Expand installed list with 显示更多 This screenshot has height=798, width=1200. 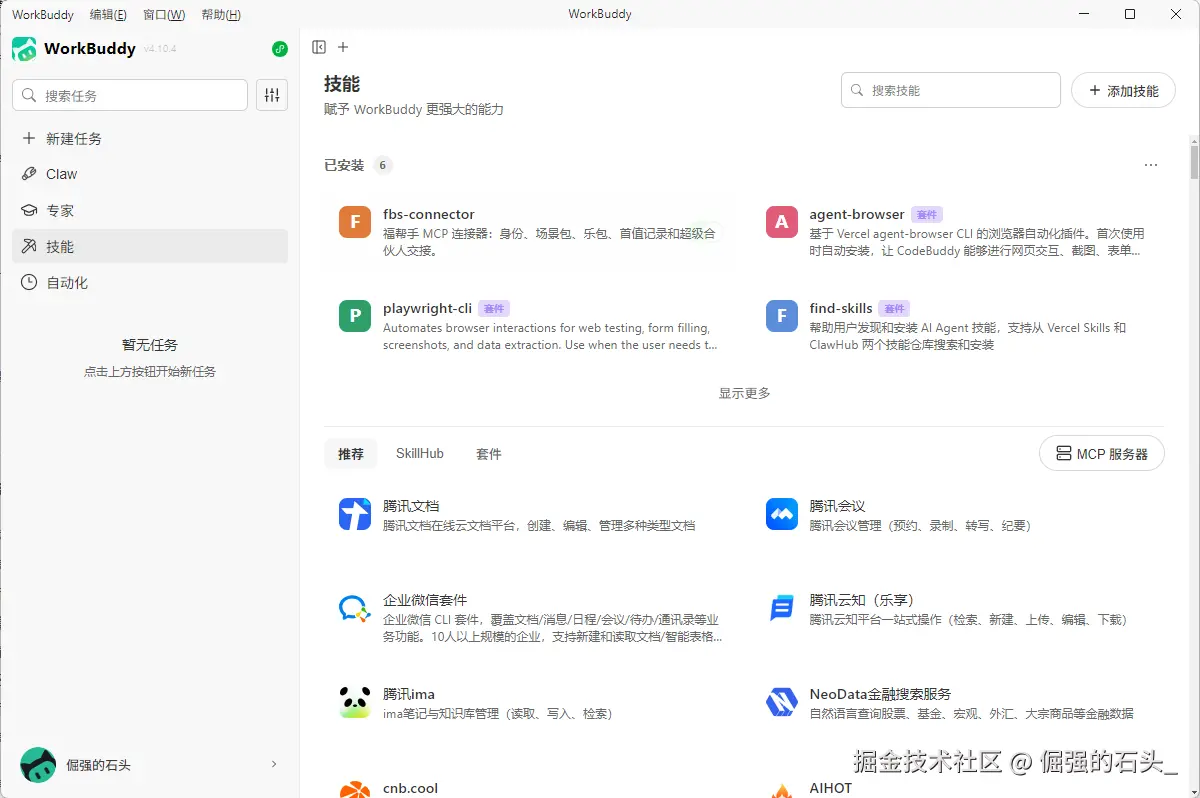click(744, 393)
